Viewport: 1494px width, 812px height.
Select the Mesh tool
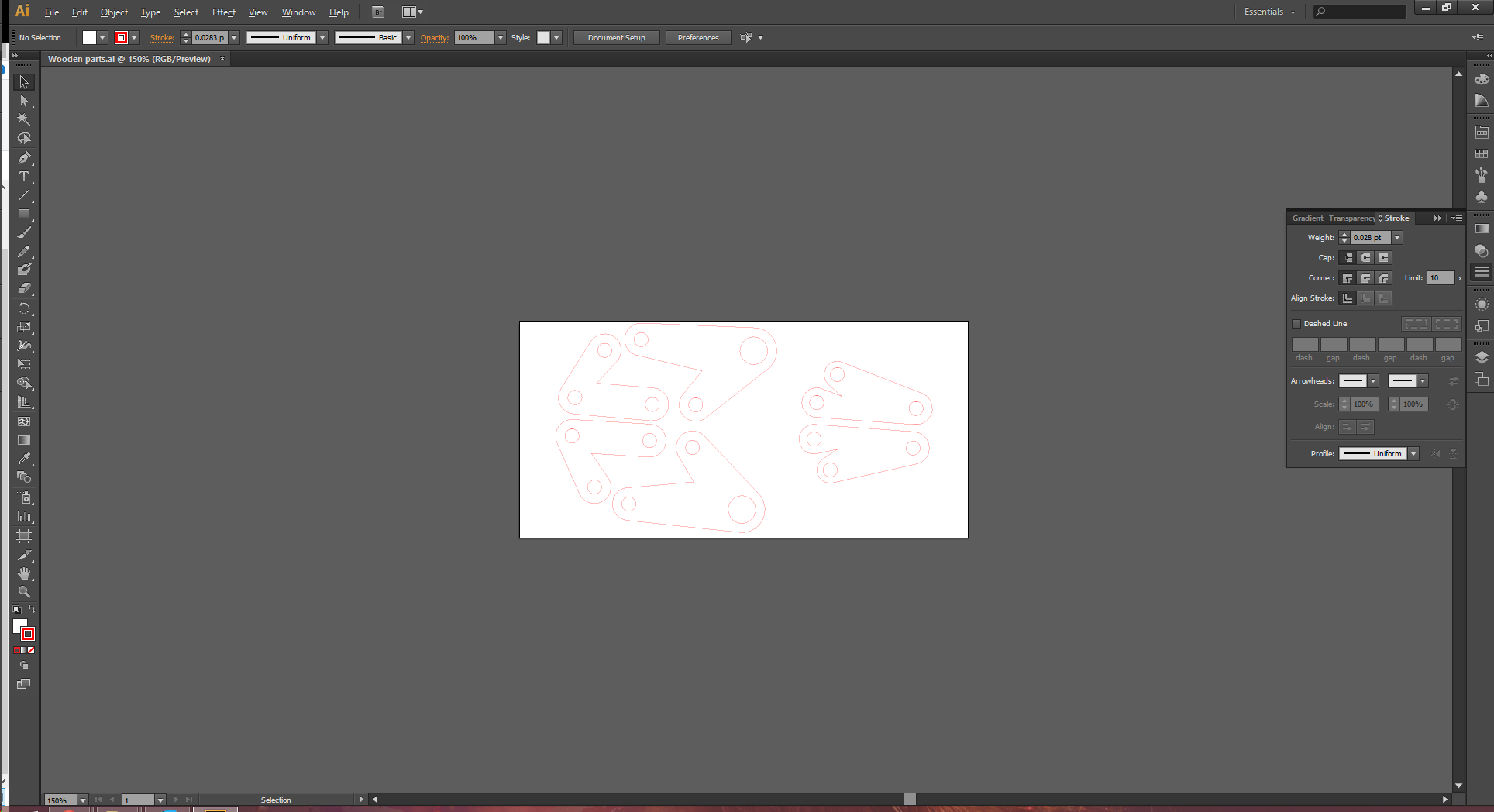tap(24, 421)
